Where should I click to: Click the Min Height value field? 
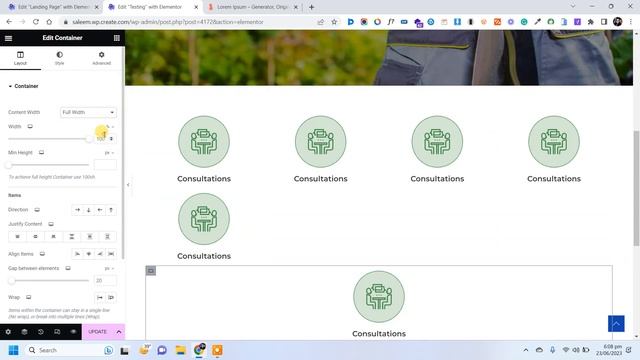tap(105, 165)
